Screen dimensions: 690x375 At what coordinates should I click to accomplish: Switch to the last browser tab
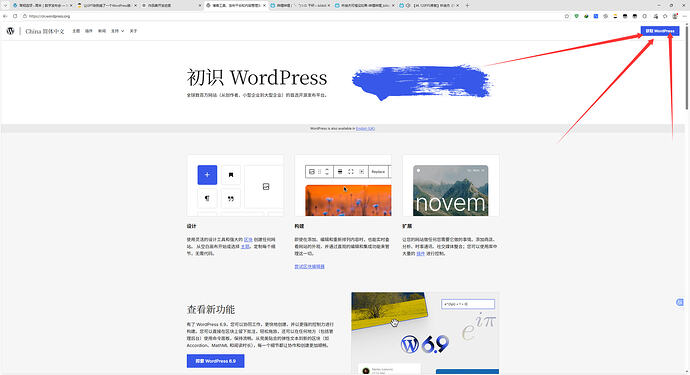tap(429, 5)
